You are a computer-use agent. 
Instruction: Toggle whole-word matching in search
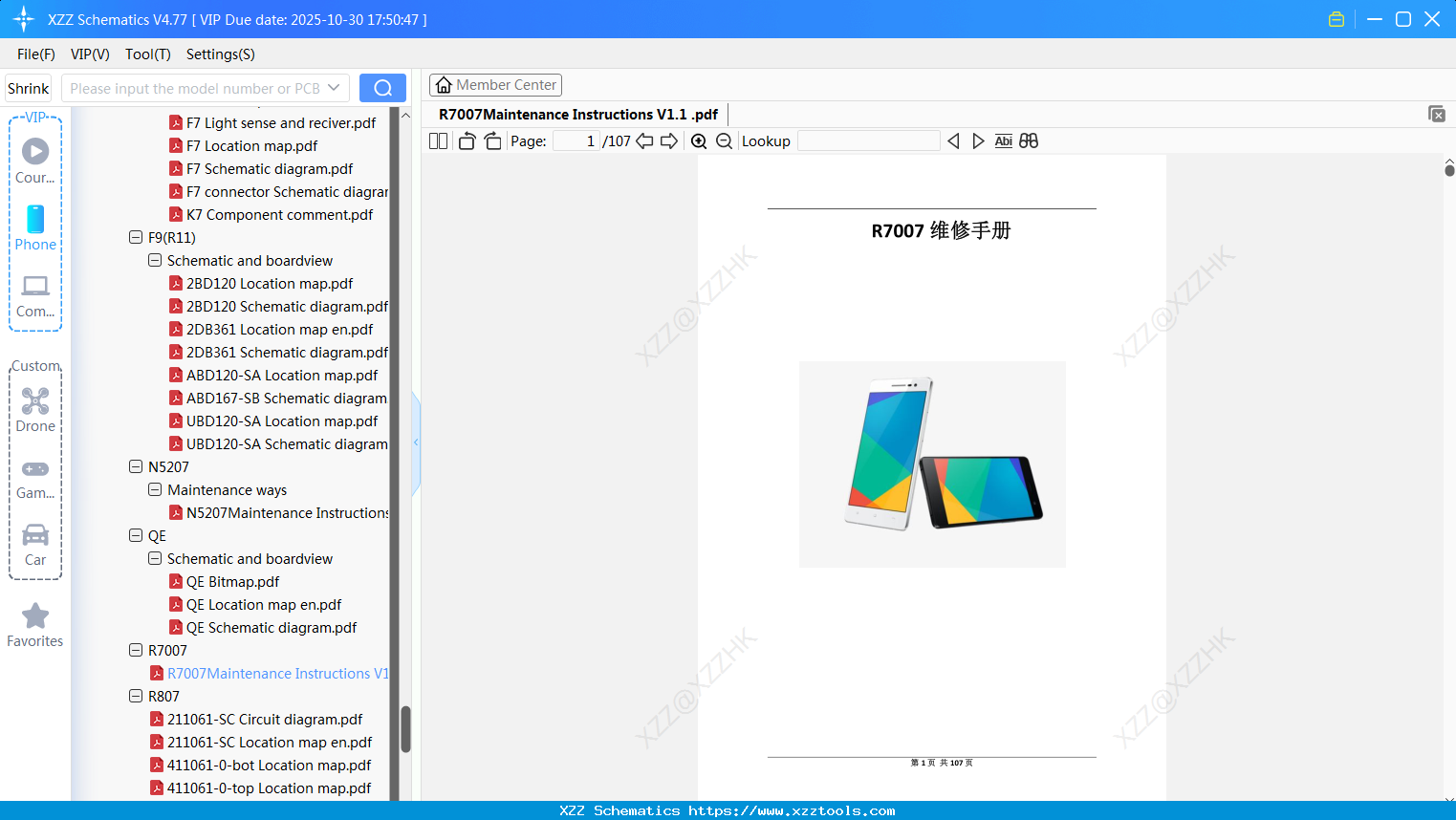coord(1030,140)
